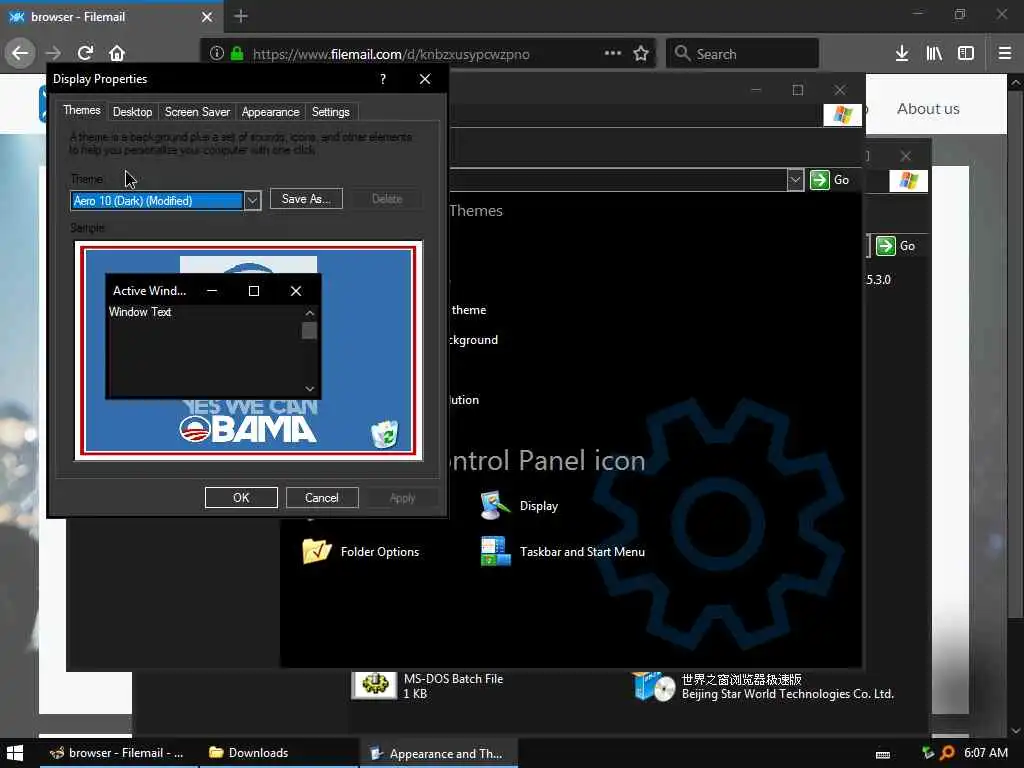The width and height of the screenshot is (1024, 768).
Task: Switch to the Themes tab
Action: tap(82, 110)
